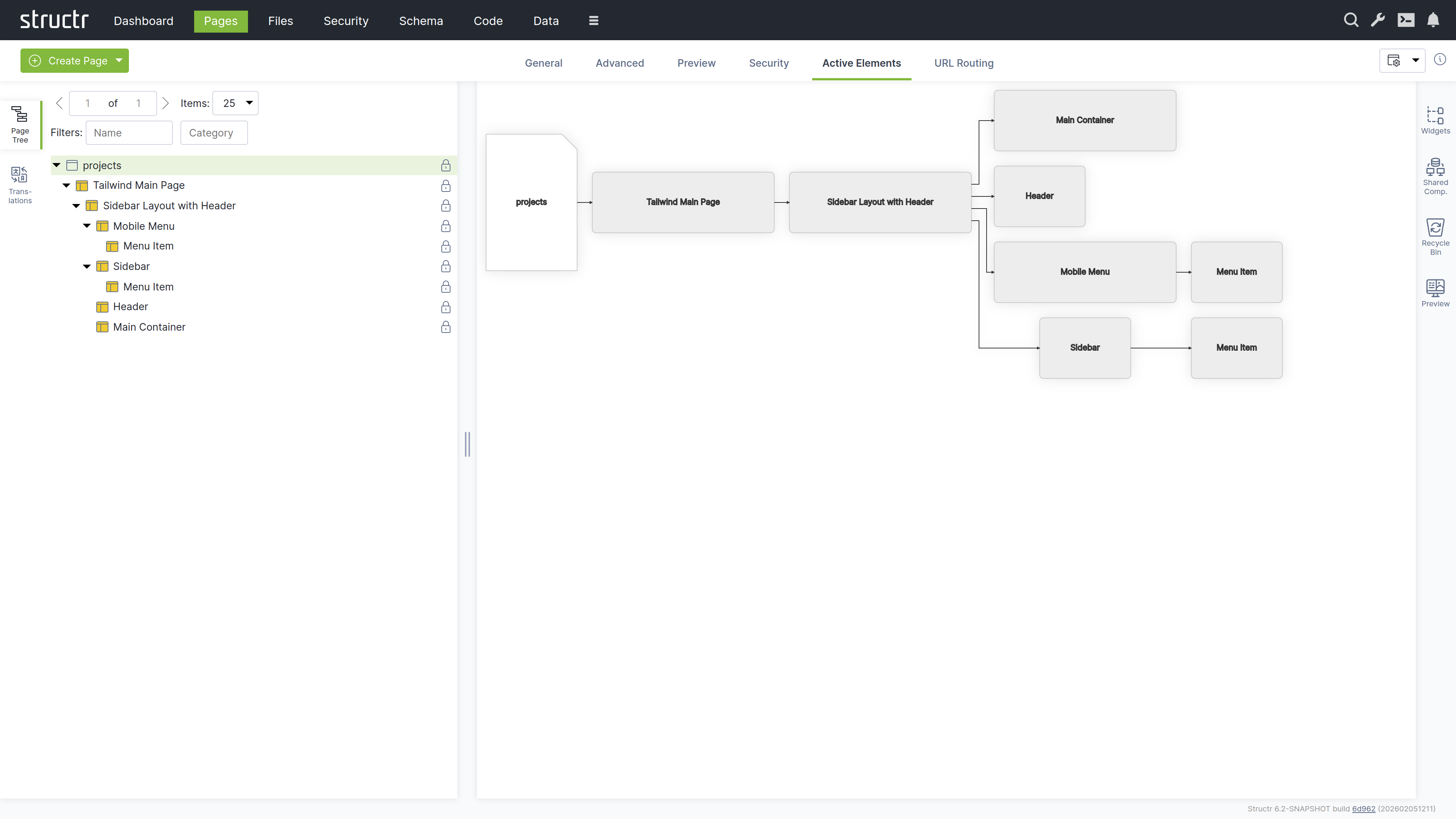
Task: Open the admin console terminal icon
Action: point(1406,20)
